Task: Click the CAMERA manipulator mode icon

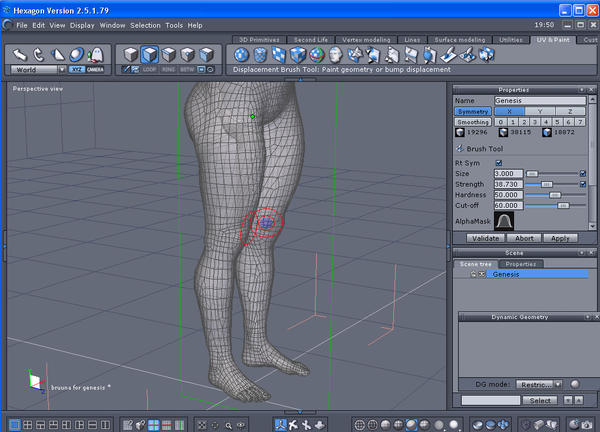Action: [x=95, y=70]
